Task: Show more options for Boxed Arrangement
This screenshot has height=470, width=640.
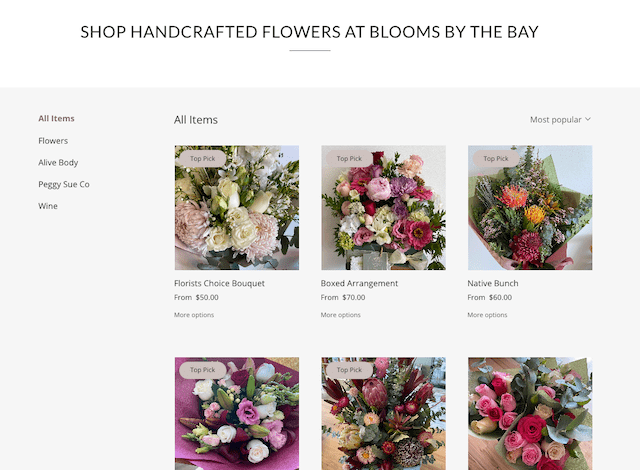Action: (x=341, y=315)
